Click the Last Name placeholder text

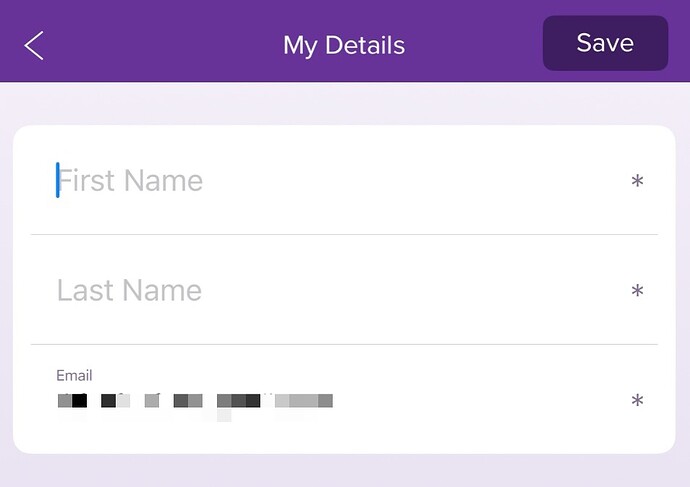129,290
